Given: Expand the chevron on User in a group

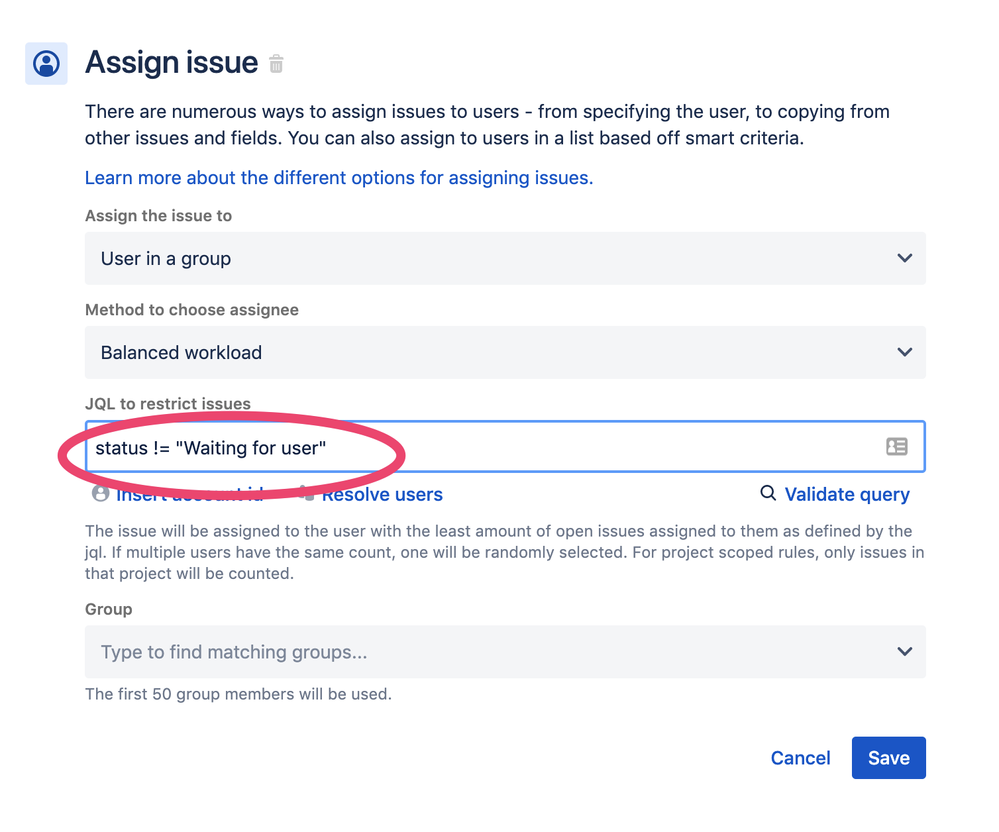Looking at the screenshot, I should (x=904, y=258).
